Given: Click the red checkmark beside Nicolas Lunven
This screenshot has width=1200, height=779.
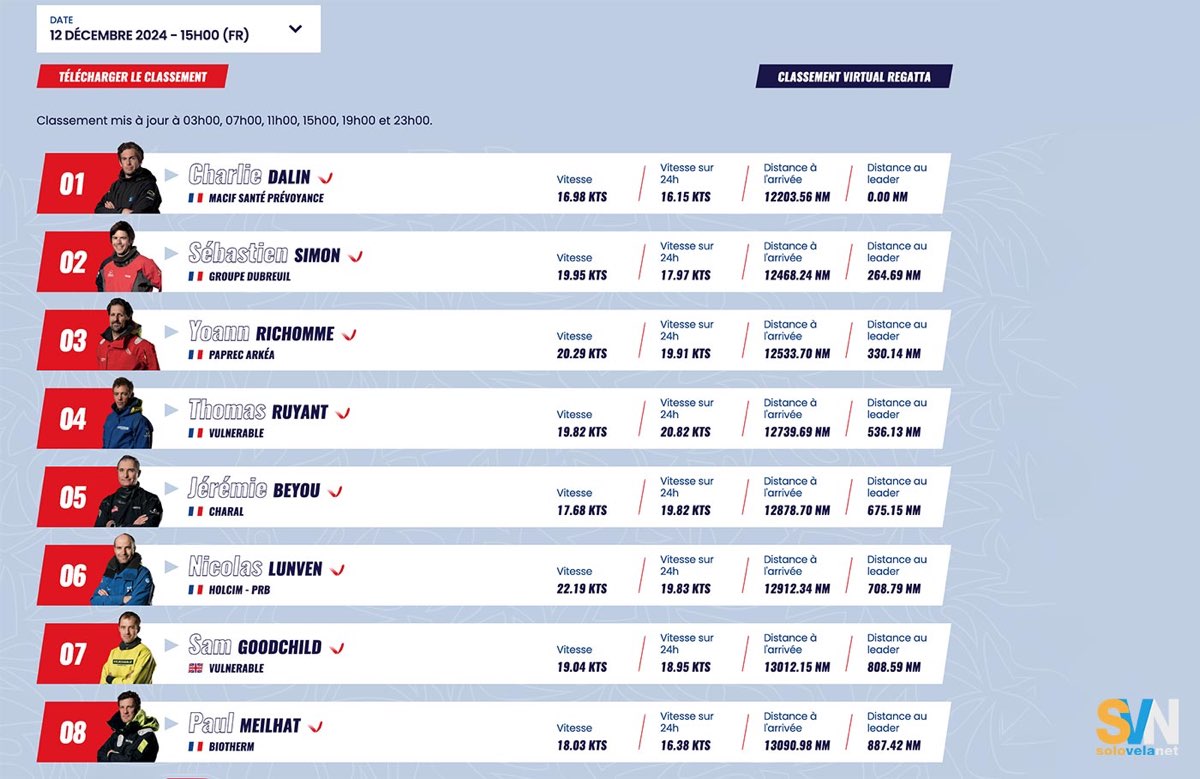Looking at the screenshot, I should [x=337, y=570].
